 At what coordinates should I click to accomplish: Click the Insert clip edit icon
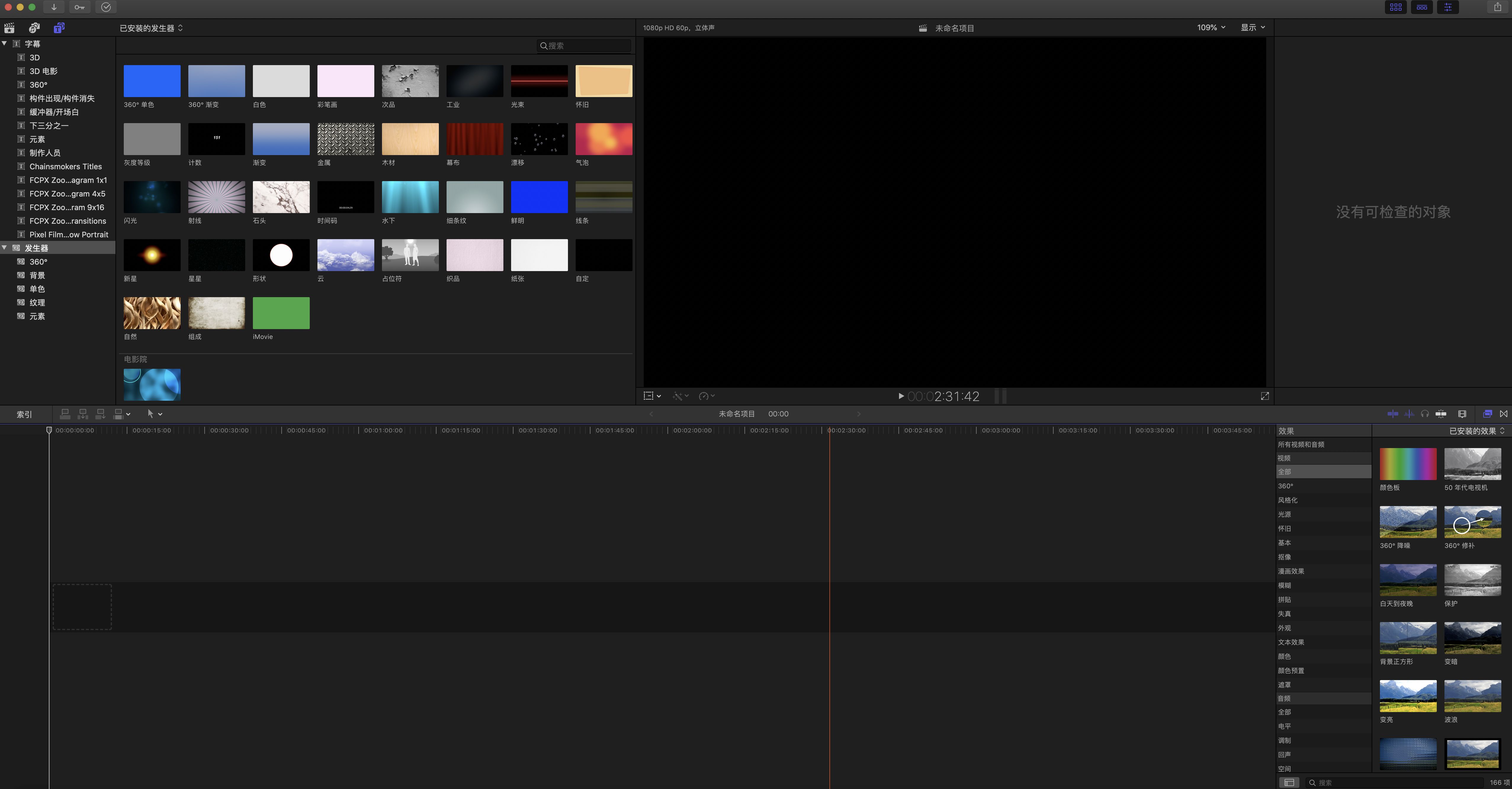click(83, 414)
